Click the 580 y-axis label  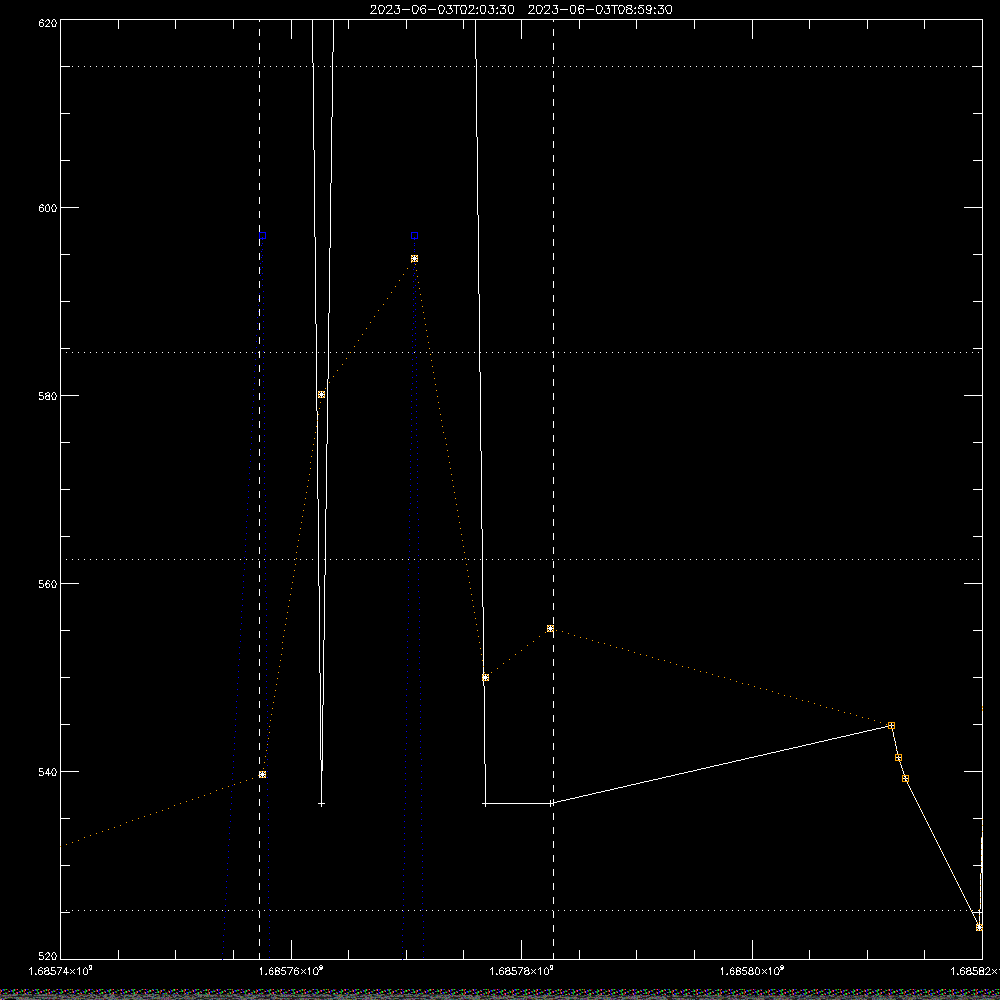[x=48, y=395]
